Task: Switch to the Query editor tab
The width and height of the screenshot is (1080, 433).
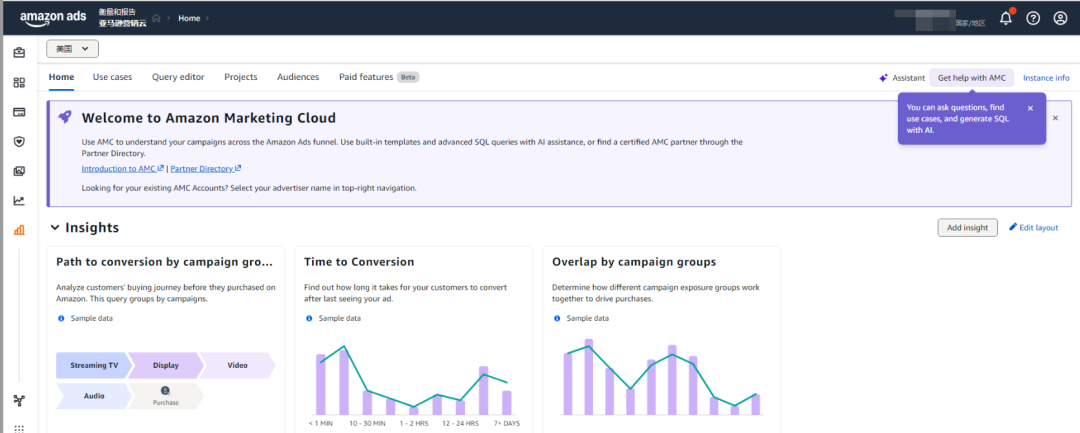Action: click(x=178, y=77)
